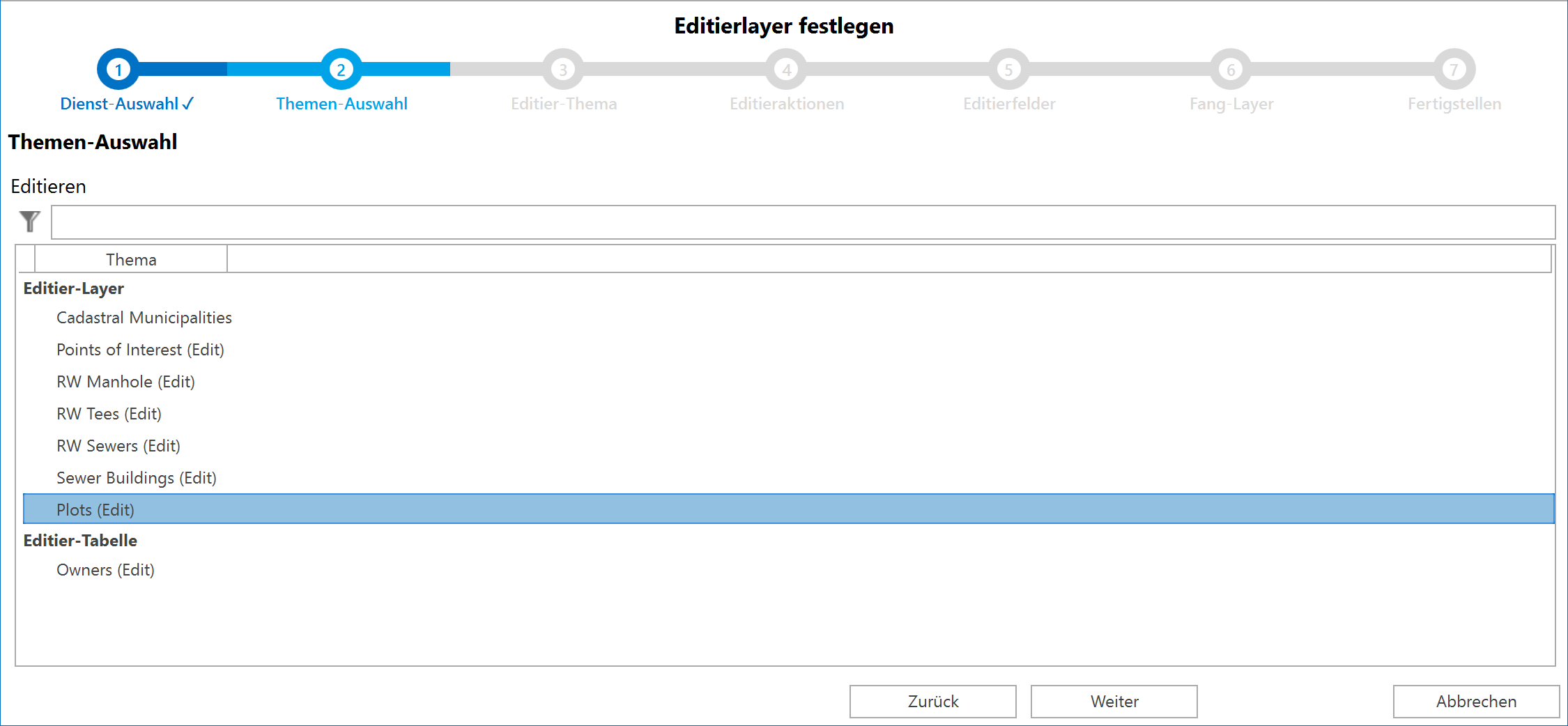Click the step 5 Editierfelder circle
1568x726 pixels.
click(1008, 69)
